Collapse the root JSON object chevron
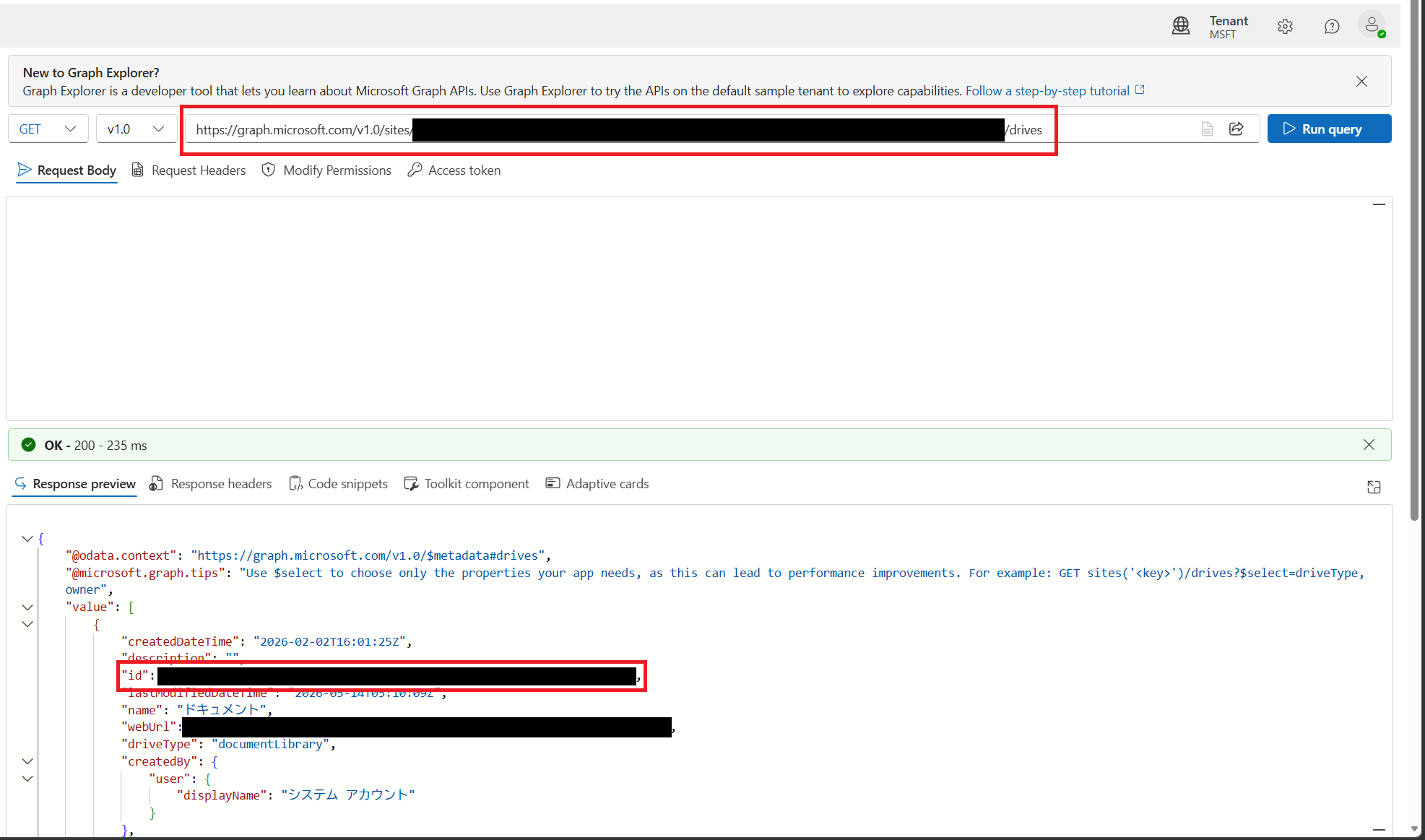Image resolution: width=1425 pixels, height=840 pixels. 27,539
